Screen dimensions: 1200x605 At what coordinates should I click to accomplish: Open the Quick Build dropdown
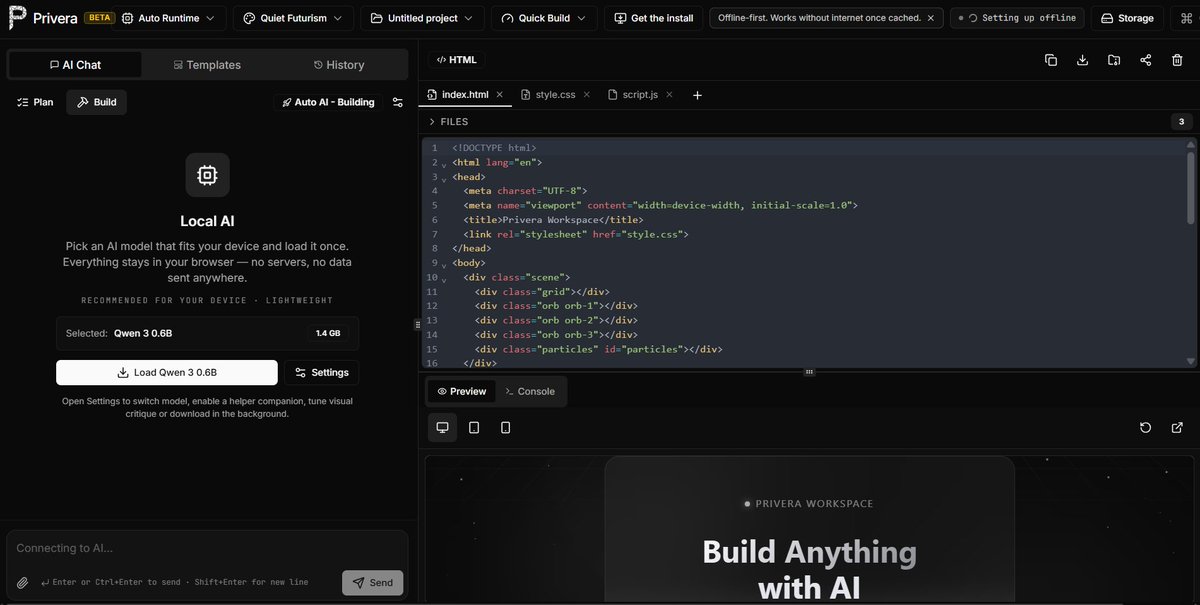[545, 18]
